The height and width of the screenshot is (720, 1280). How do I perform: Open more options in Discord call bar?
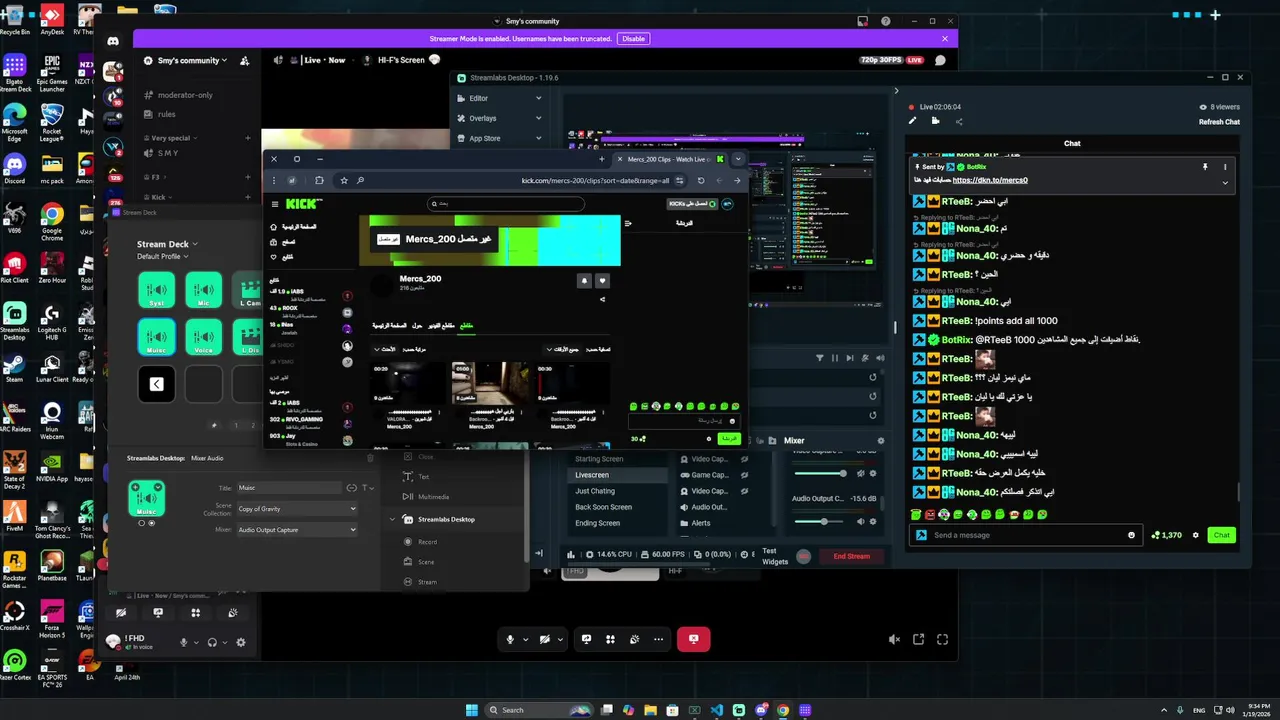click(658, 639)
